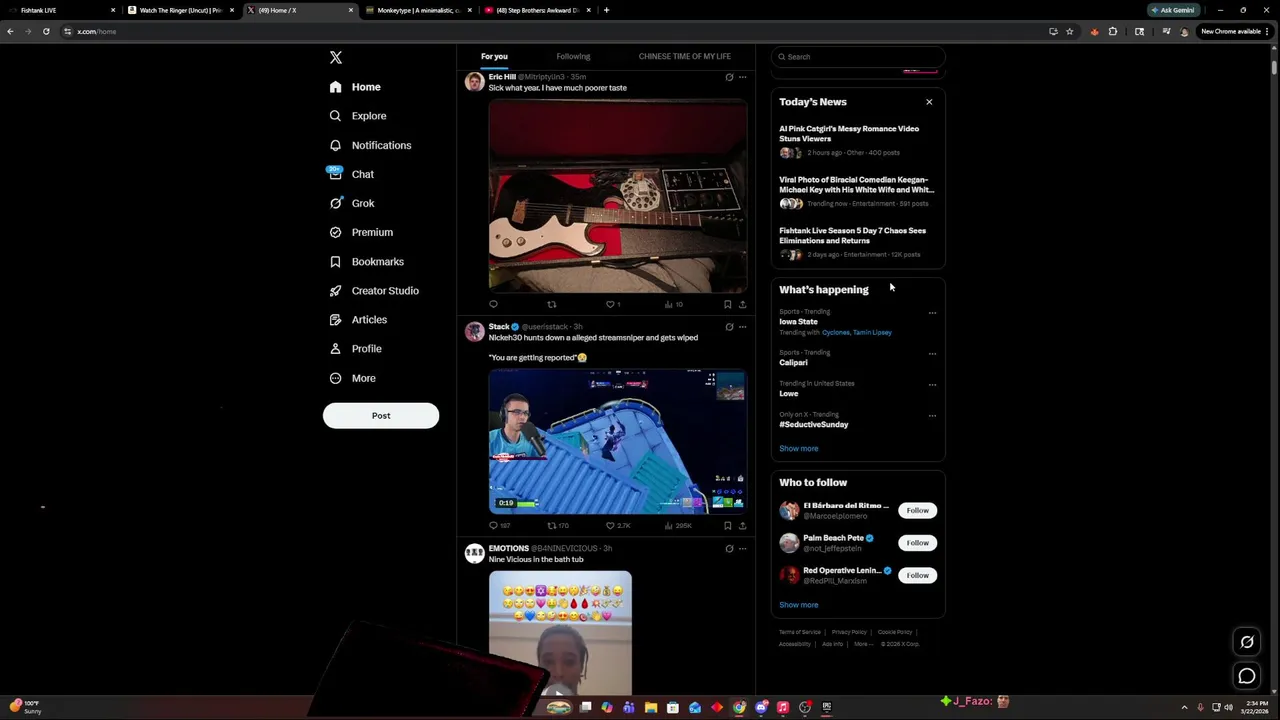
Task: Open Grok in the sidebar
Action: click(x=352, y=203)
